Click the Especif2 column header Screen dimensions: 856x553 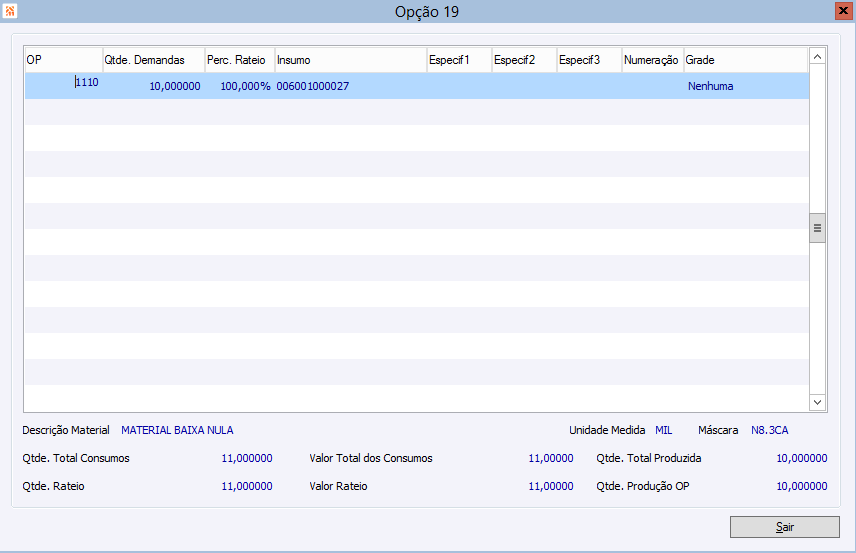pos(524,60)
